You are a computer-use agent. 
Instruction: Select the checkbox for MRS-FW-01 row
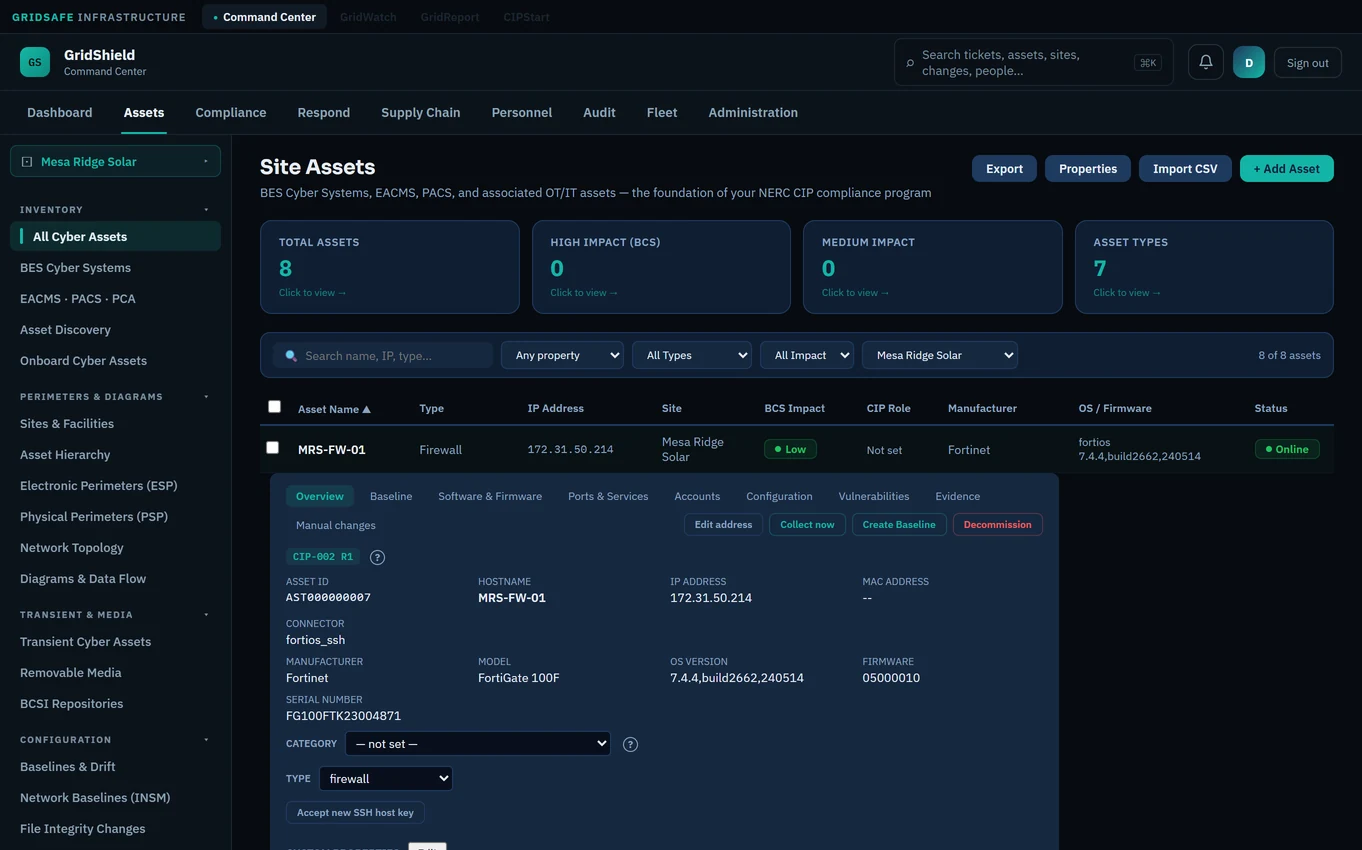(x=272, y=447)
